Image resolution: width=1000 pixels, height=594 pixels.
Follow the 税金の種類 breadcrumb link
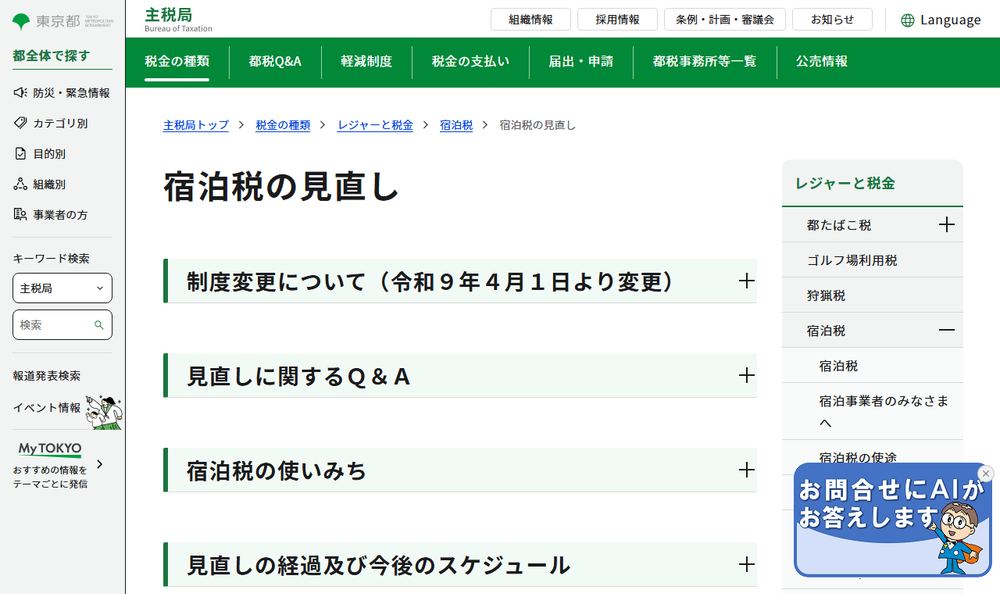pyautogui.click(x=283, y=125)
